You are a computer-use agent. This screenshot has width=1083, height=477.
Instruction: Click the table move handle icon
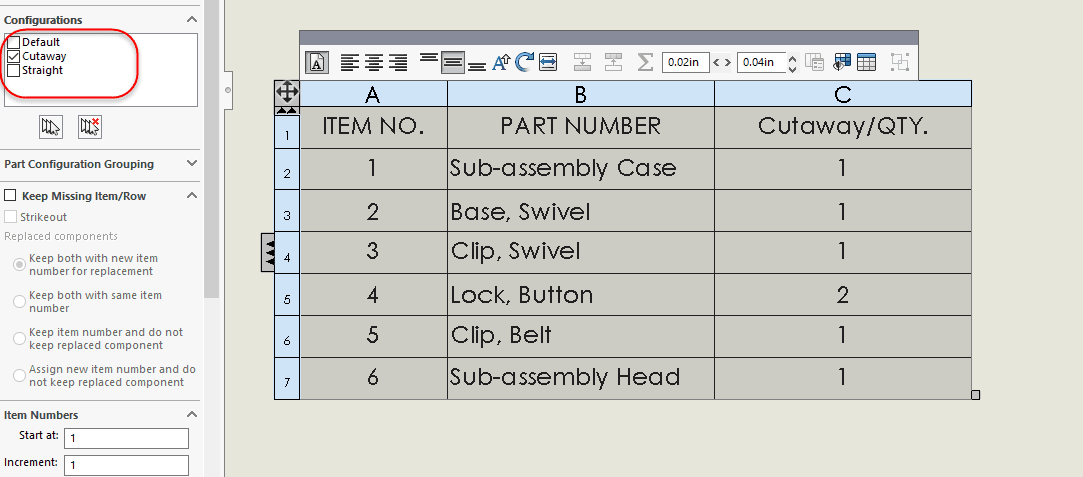[287, 93]
